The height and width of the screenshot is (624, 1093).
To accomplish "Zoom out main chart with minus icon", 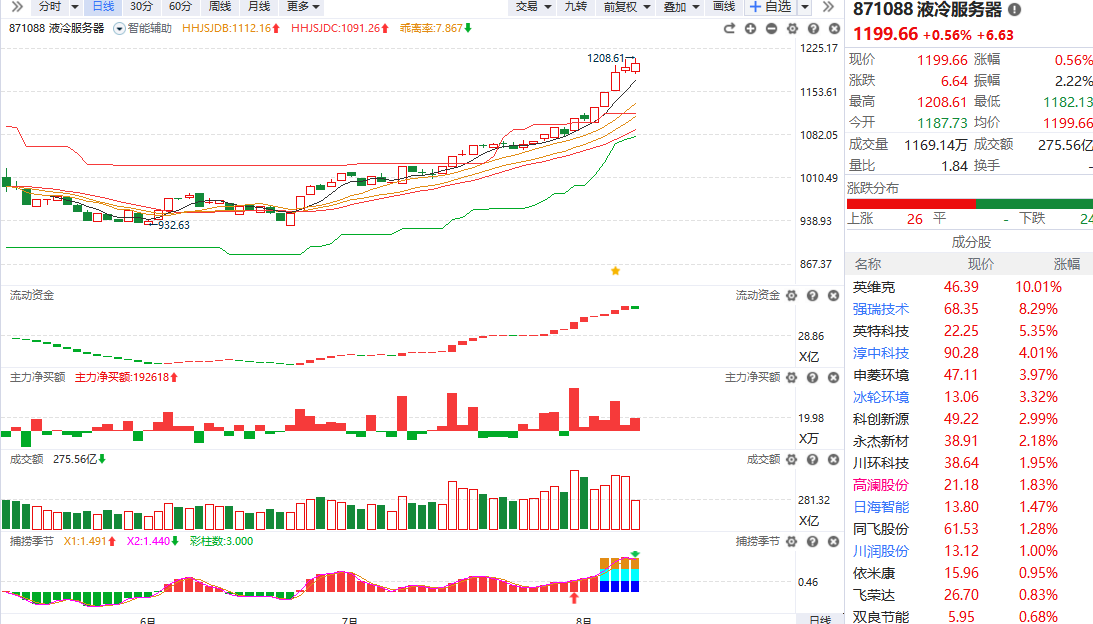I will tap(771, 29).
